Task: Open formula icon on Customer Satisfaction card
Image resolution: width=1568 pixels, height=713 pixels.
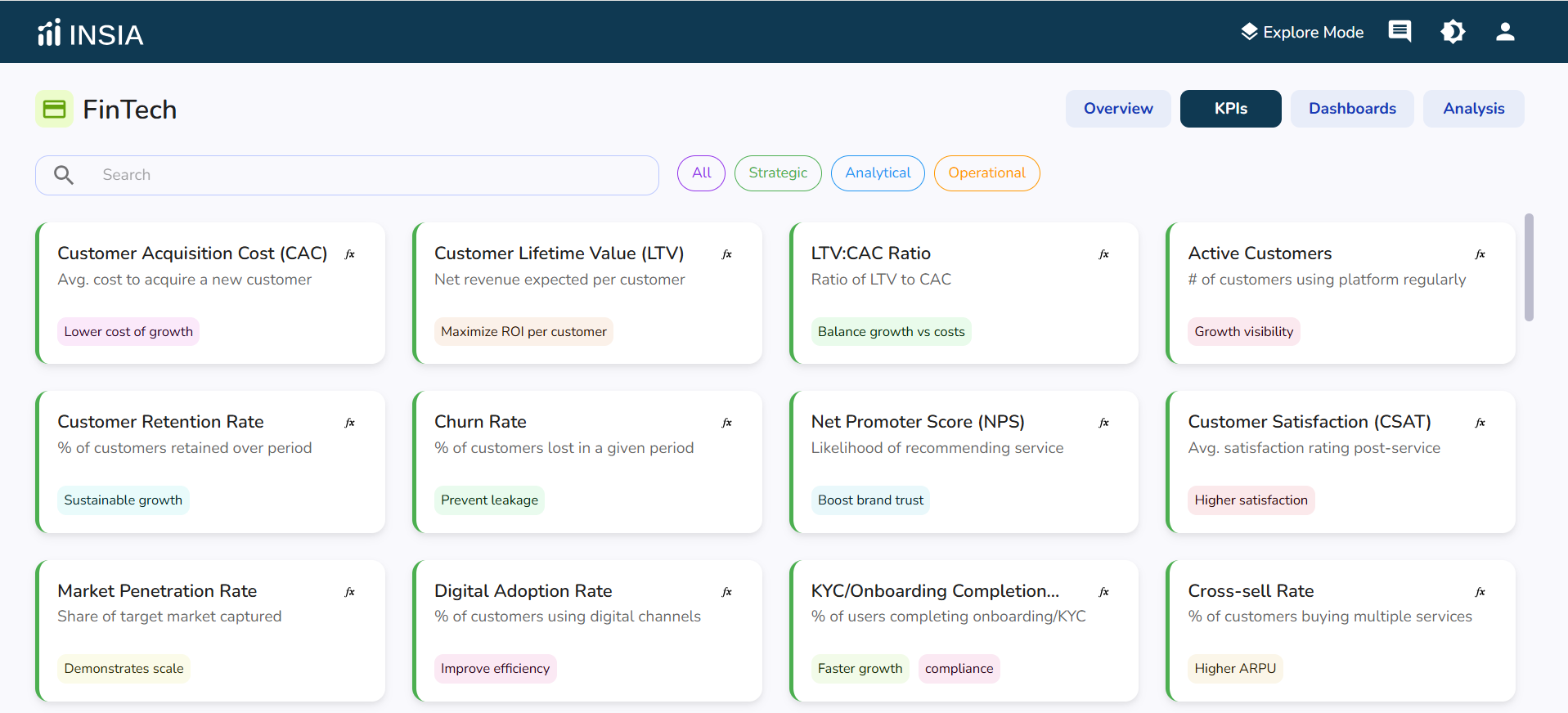Action: pos(1480,423)
